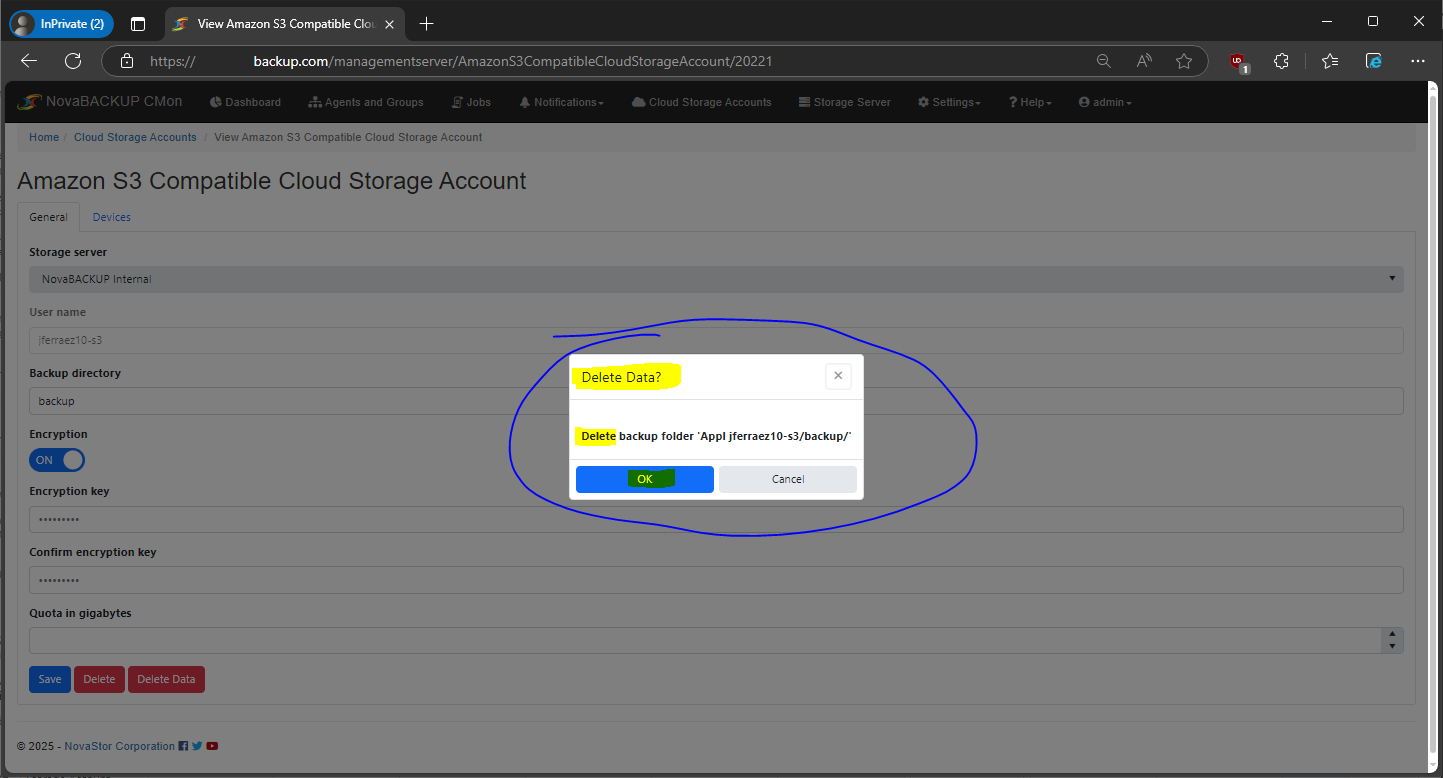Open the Storage Server page
The image size is (1443, 778).
[845, 102]
